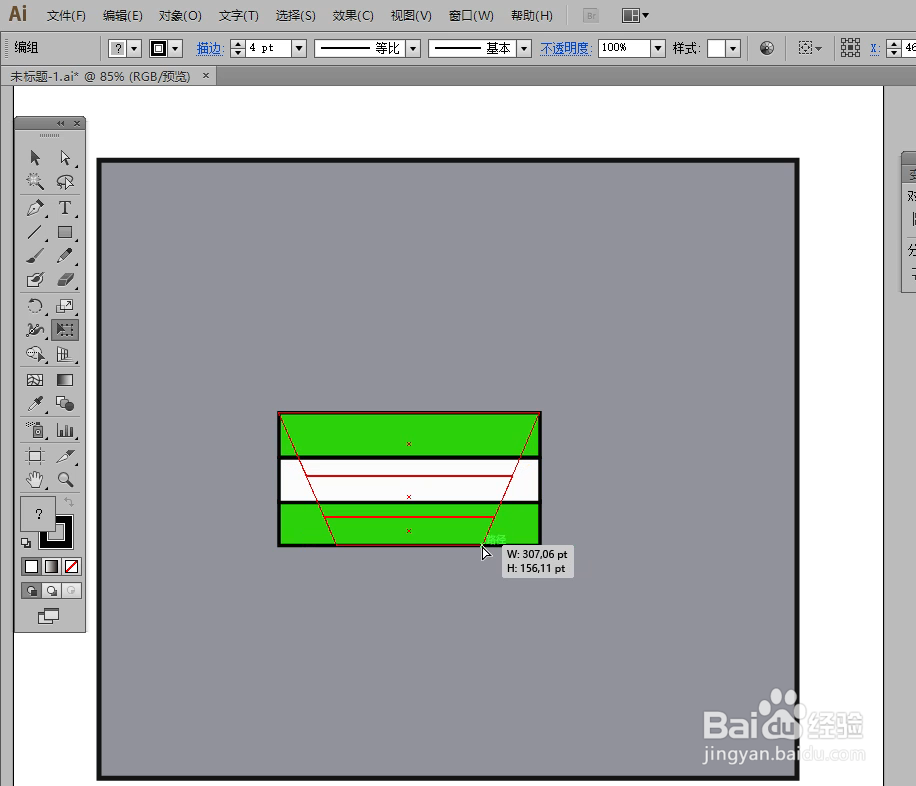Select the Lasso tool
The width and height of the screenshot is (916, 786).
coord(65,182)
